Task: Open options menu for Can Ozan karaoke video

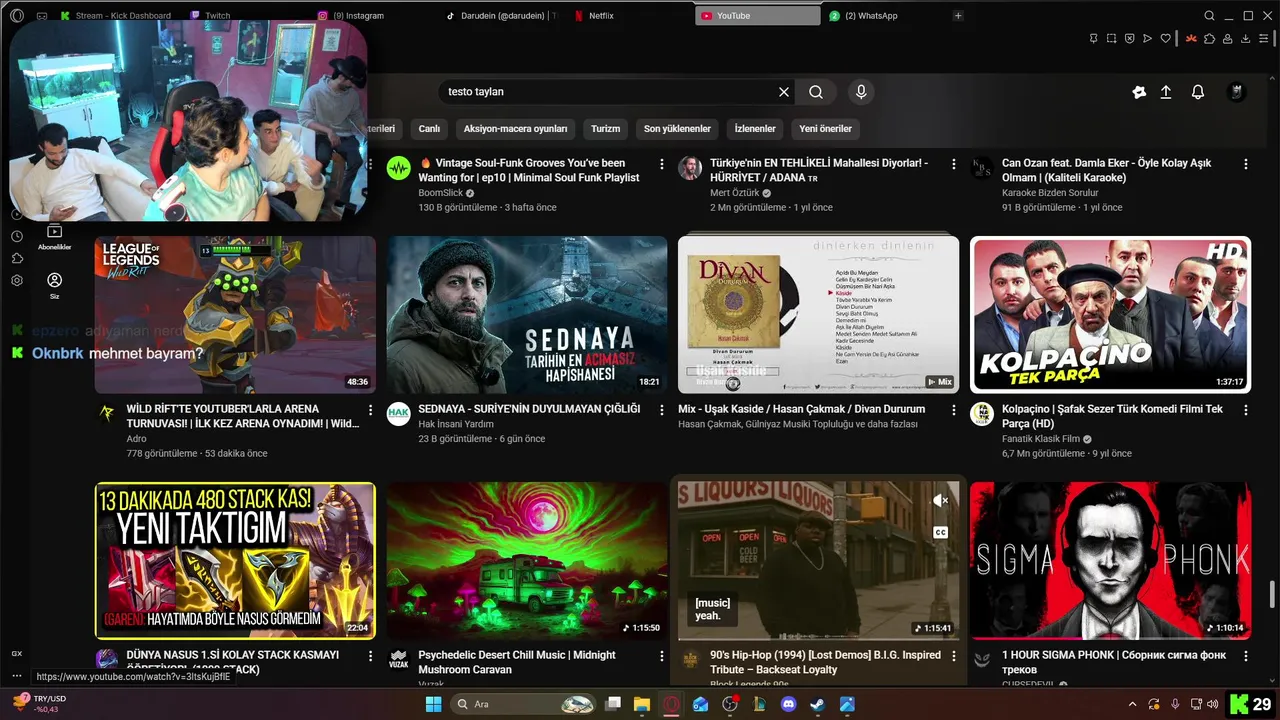Action: [1245, 164]
